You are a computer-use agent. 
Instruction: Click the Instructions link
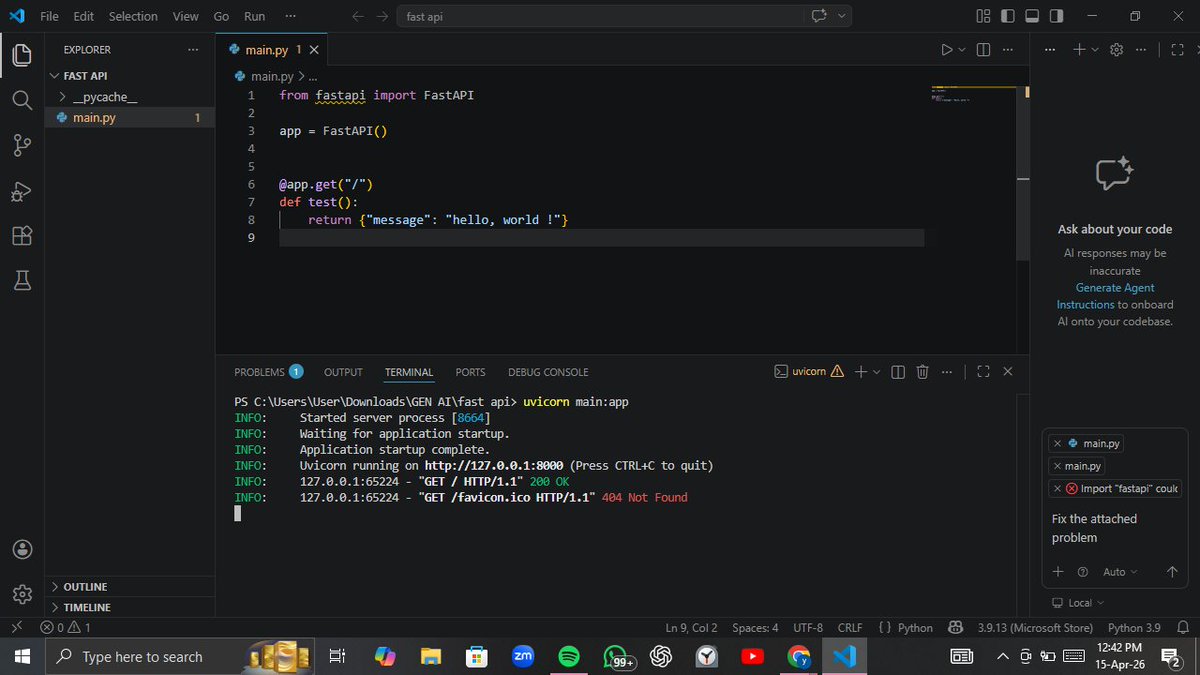(x=1085, y=304)
